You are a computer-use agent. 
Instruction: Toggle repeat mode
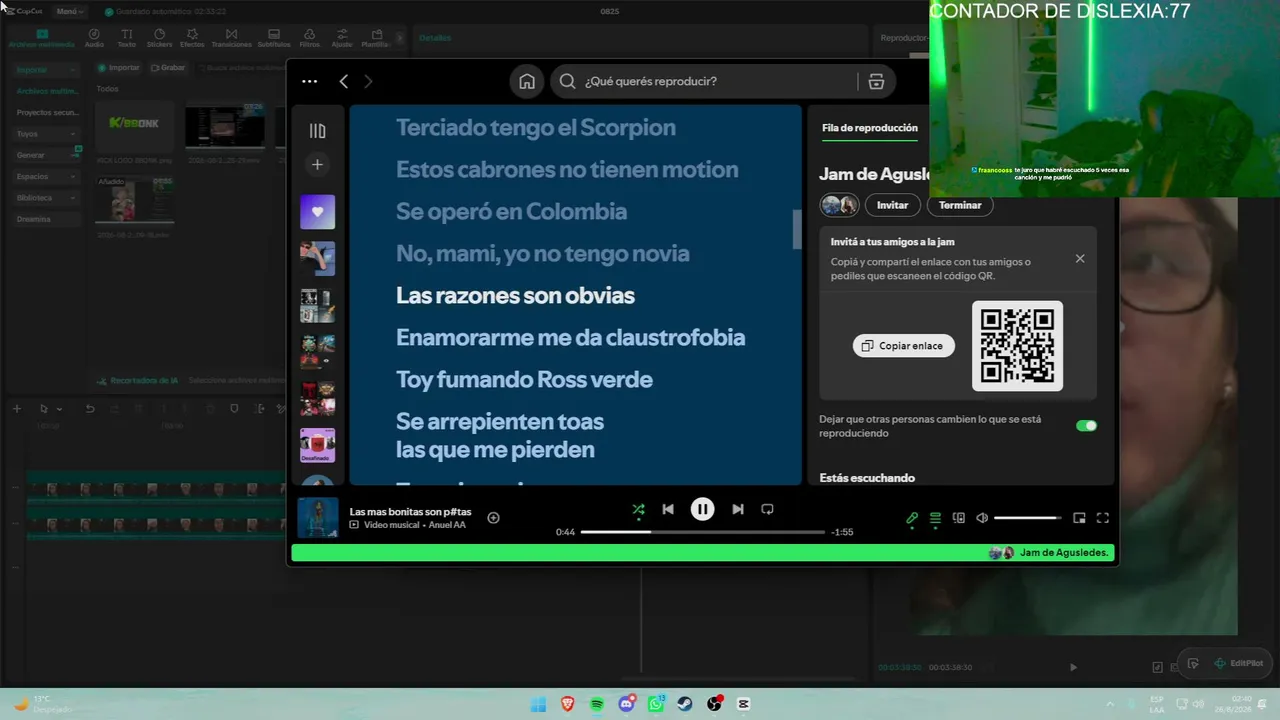point(767,509)
